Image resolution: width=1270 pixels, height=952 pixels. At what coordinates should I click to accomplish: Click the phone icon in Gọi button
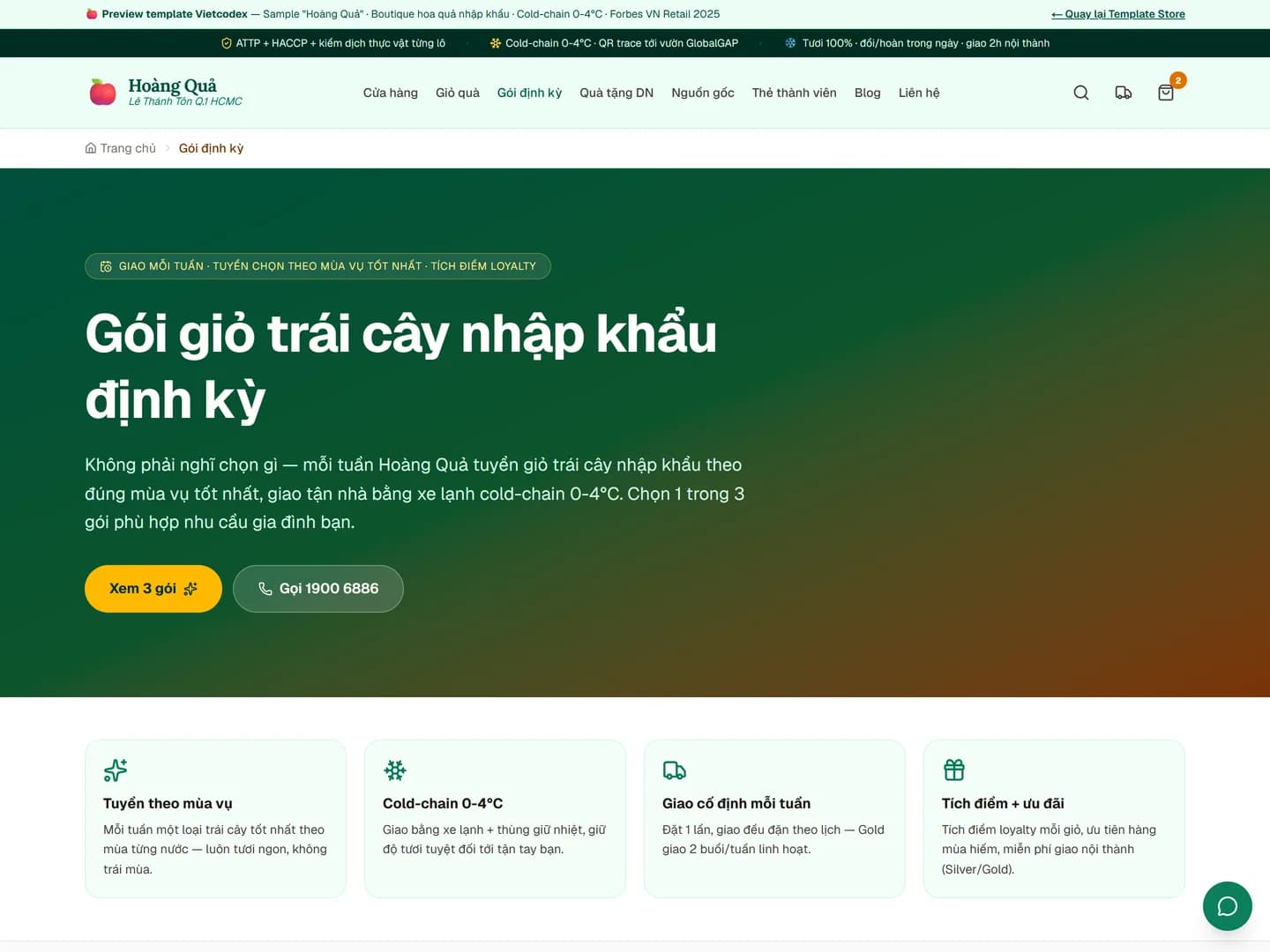coord(265,589)
